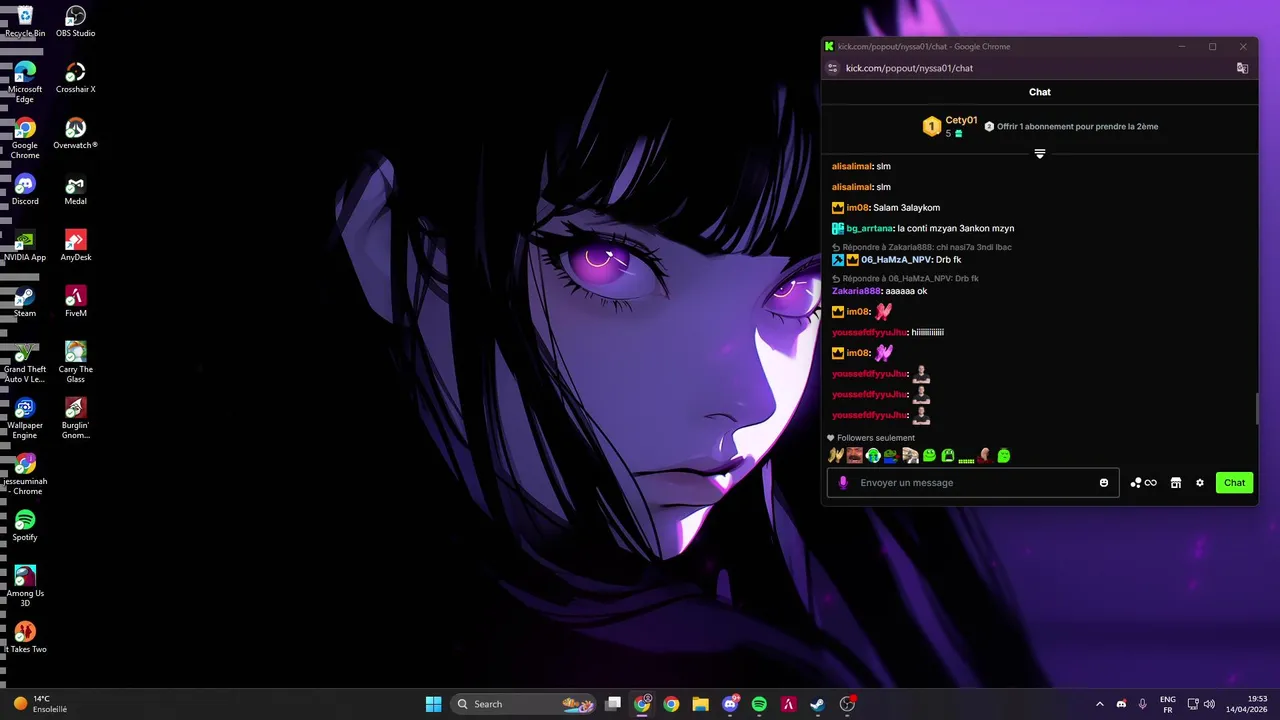Click the tray microphone icon
The image size is (1280, 720).
[1142, 704]
